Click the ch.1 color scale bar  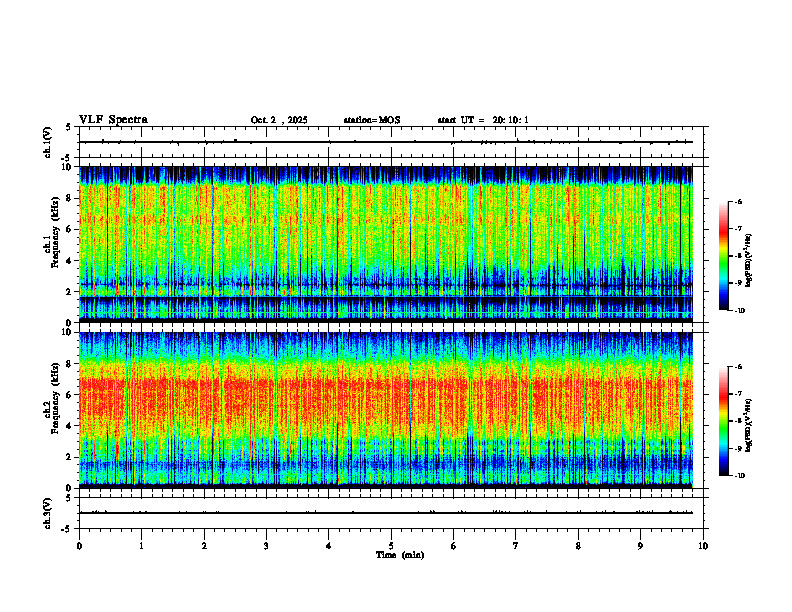pos(724,256)
